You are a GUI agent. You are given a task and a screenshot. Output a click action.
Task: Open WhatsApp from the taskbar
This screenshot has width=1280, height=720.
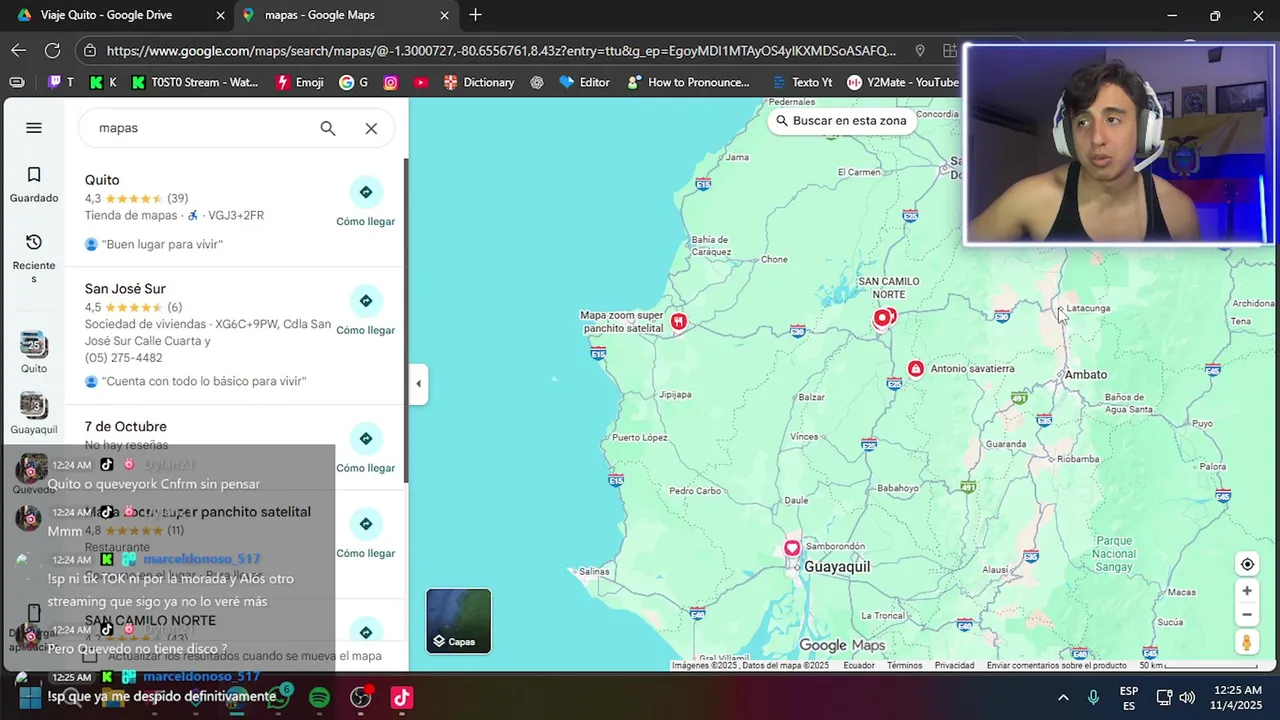[x=278, y=697]
